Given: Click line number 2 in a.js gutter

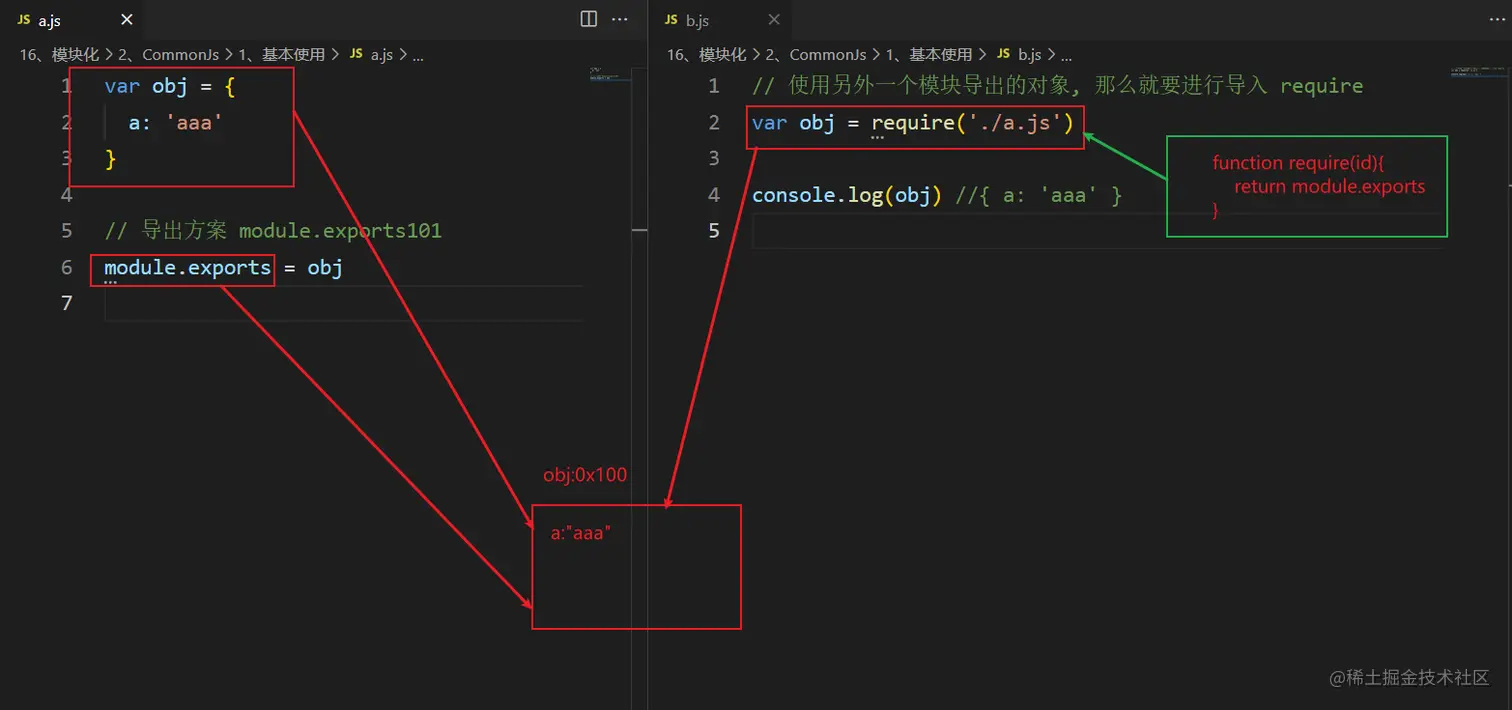Looking at the screenshot, I should tap(67, 123).
